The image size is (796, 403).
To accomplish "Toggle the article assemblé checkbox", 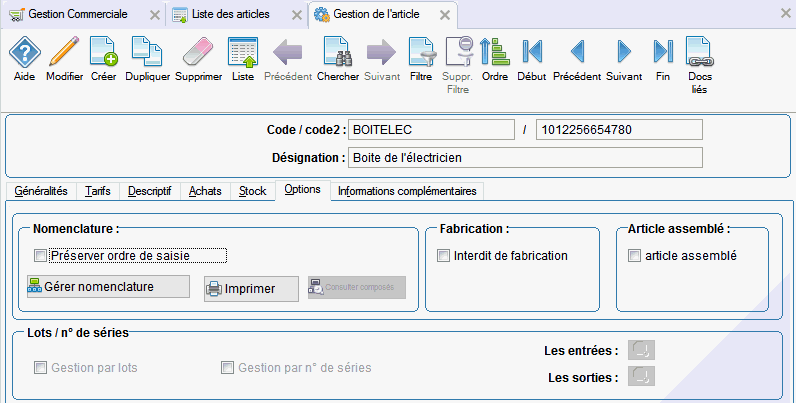I will [634, 256].
